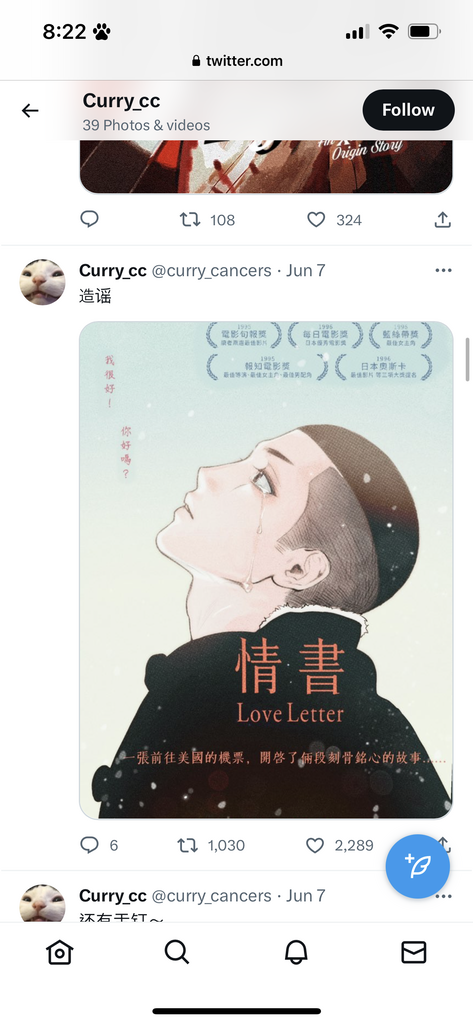This screenshot has height=1024, width=473.
Task: Open the Home tab in the bottom bar
Action: tap(59, 952)
